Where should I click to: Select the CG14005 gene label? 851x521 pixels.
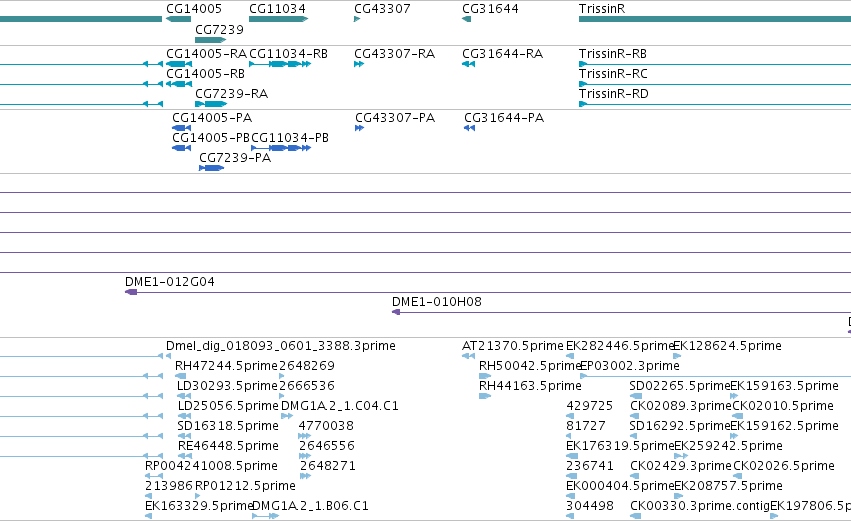pos(194,9)
